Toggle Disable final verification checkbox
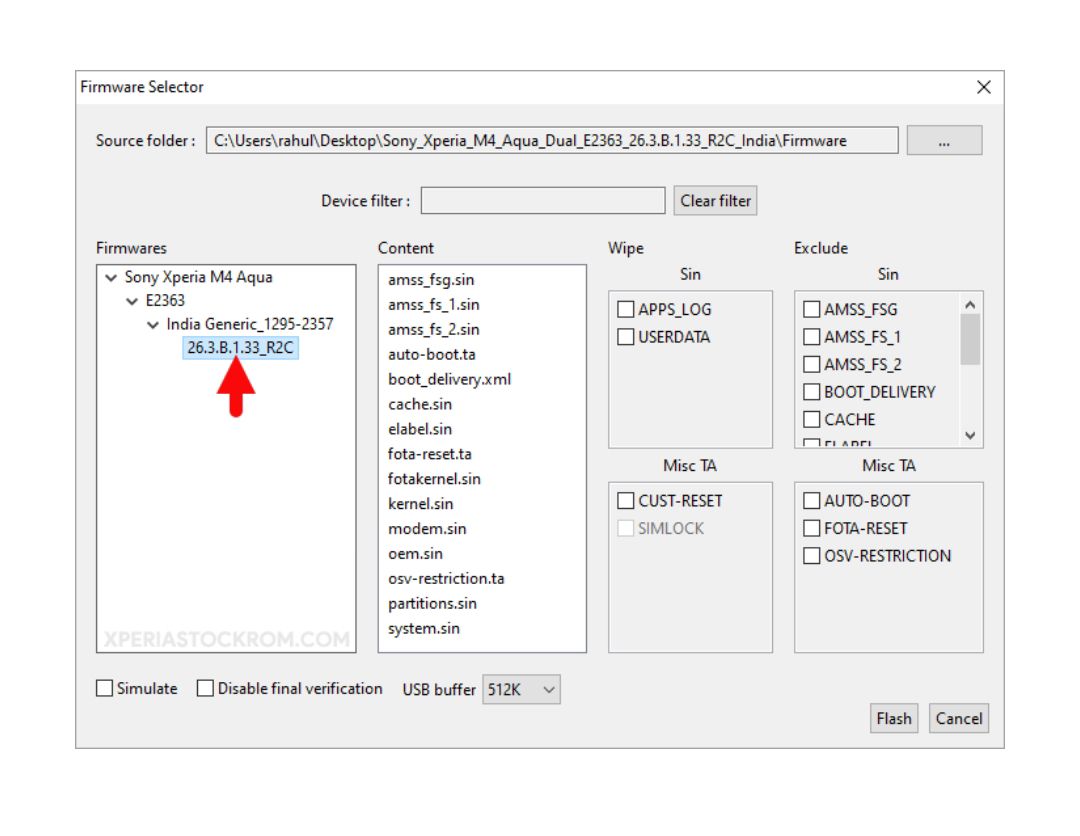The height and width of the screenshot is (836, 1080). point(205,688)
